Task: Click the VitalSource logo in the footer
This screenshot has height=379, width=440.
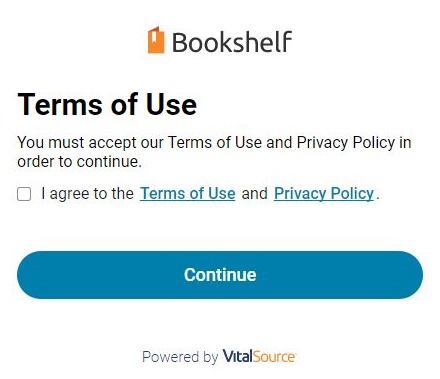Action: [x=259, y=356]
